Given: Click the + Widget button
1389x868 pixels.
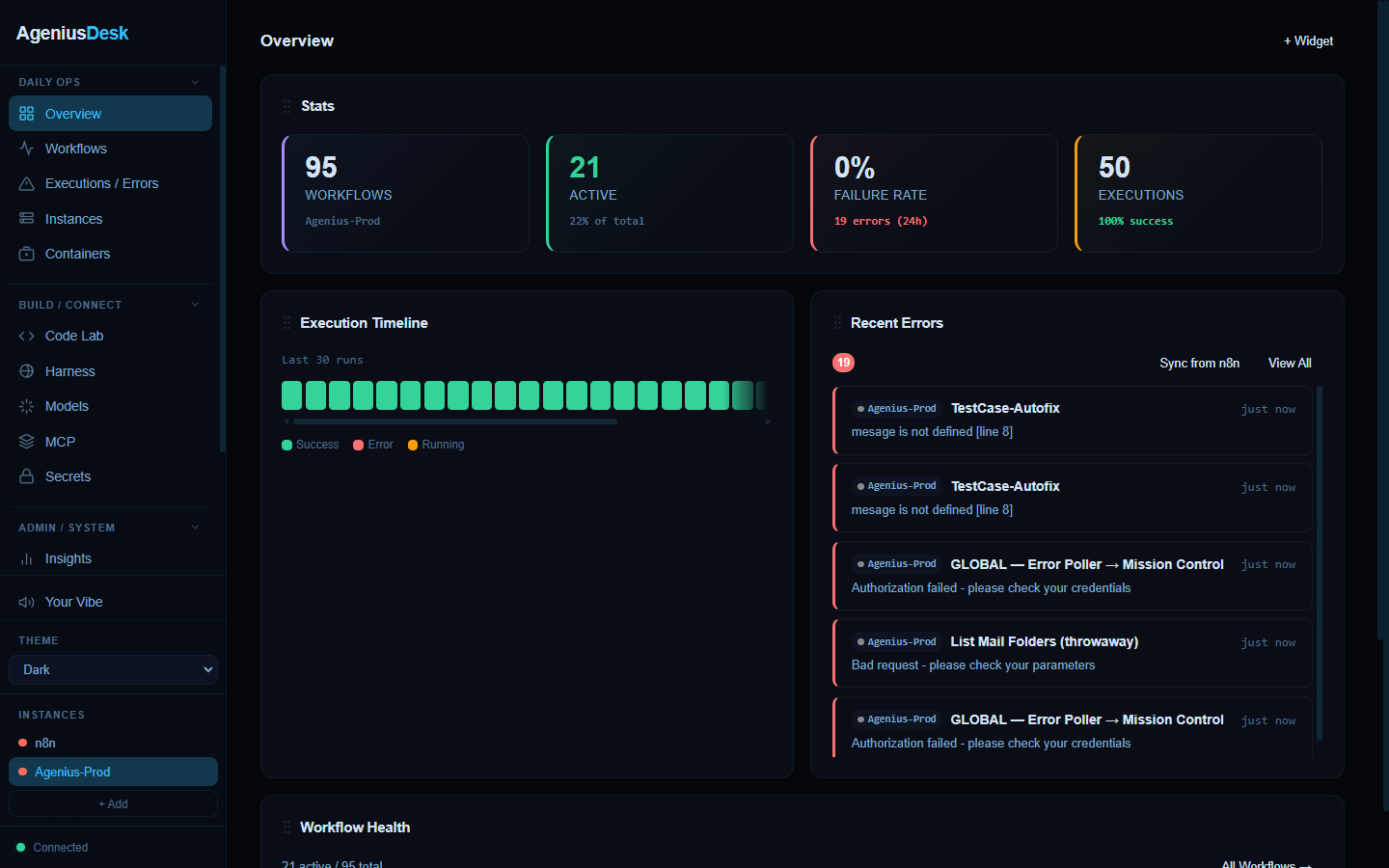Looking at the screenshot, I should [x=1308, y=41].
